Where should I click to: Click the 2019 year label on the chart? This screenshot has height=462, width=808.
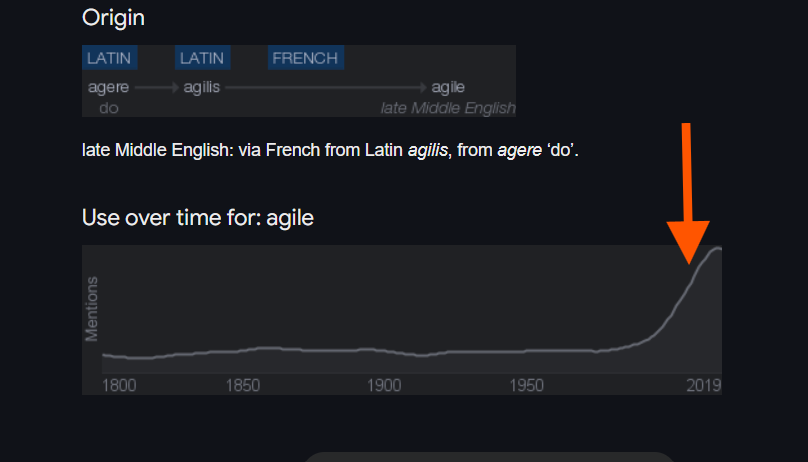[x=703, y=385]
